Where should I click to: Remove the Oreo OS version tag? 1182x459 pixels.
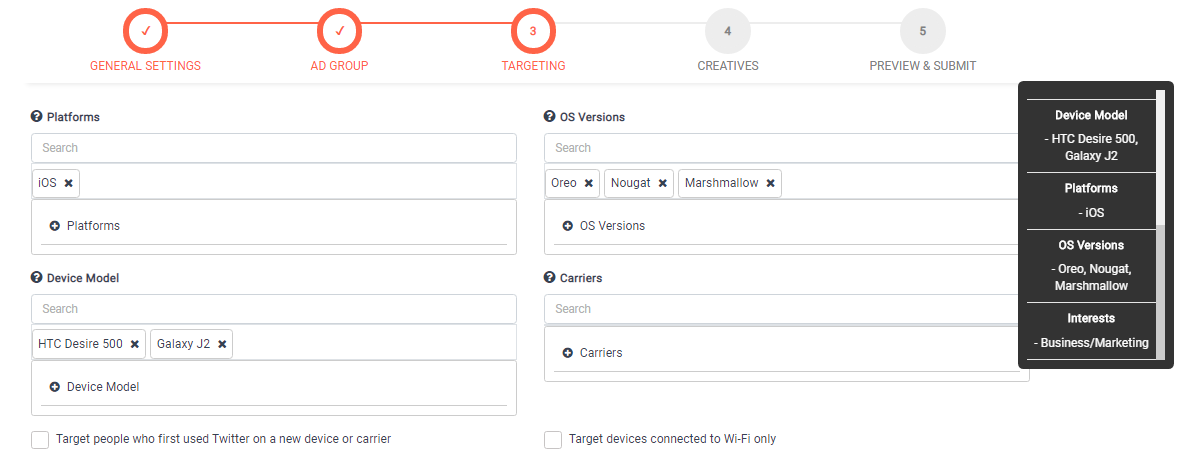(x=588, y=184)
